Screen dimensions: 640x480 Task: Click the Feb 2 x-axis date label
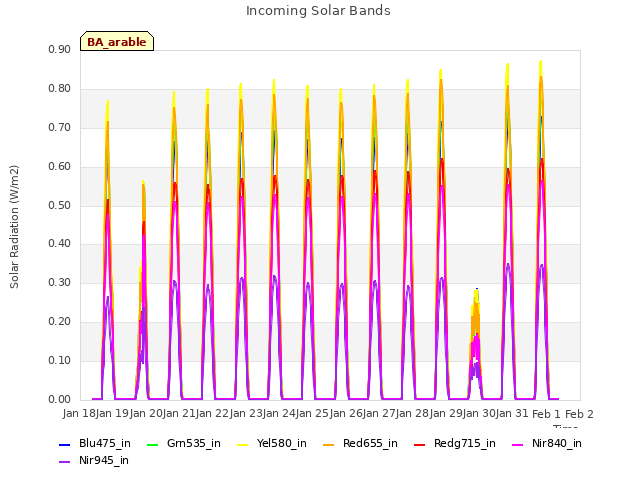[x=579, y=414]
